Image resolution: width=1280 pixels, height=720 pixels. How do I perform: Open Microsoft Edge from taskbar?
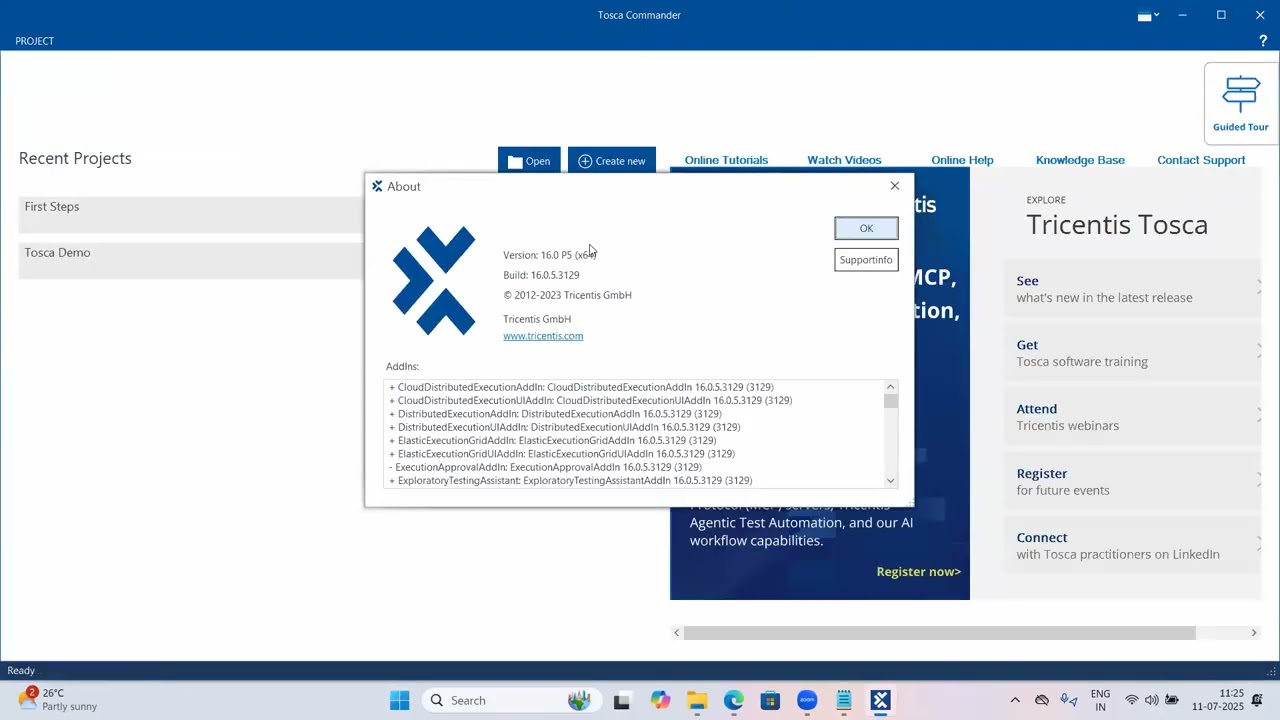coord(734,701)
